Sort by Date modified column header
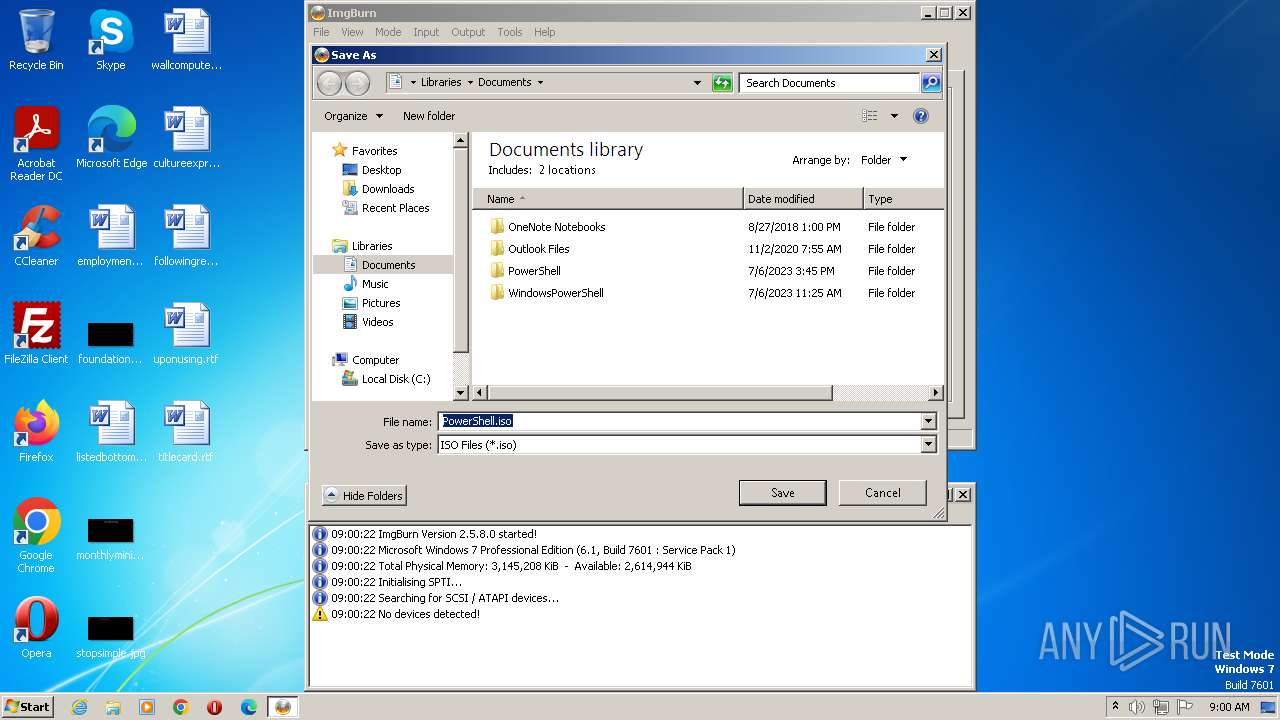This screenshot has height=720, width=1280. click(803, 199)
